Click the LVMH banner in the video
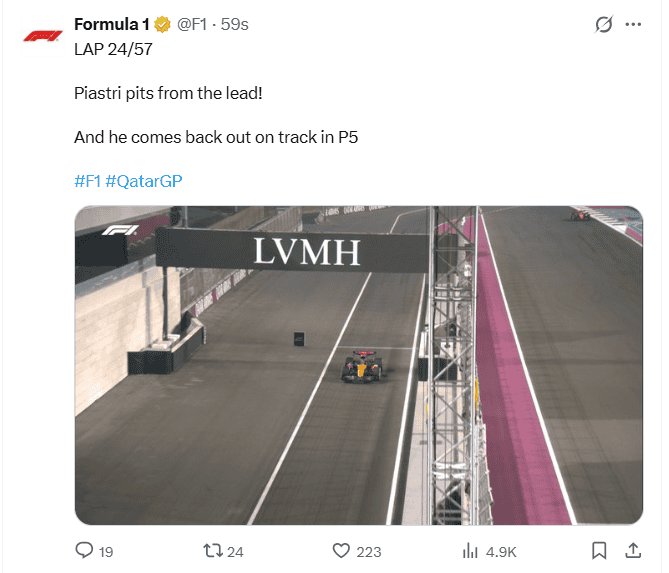 pos(306,252)
